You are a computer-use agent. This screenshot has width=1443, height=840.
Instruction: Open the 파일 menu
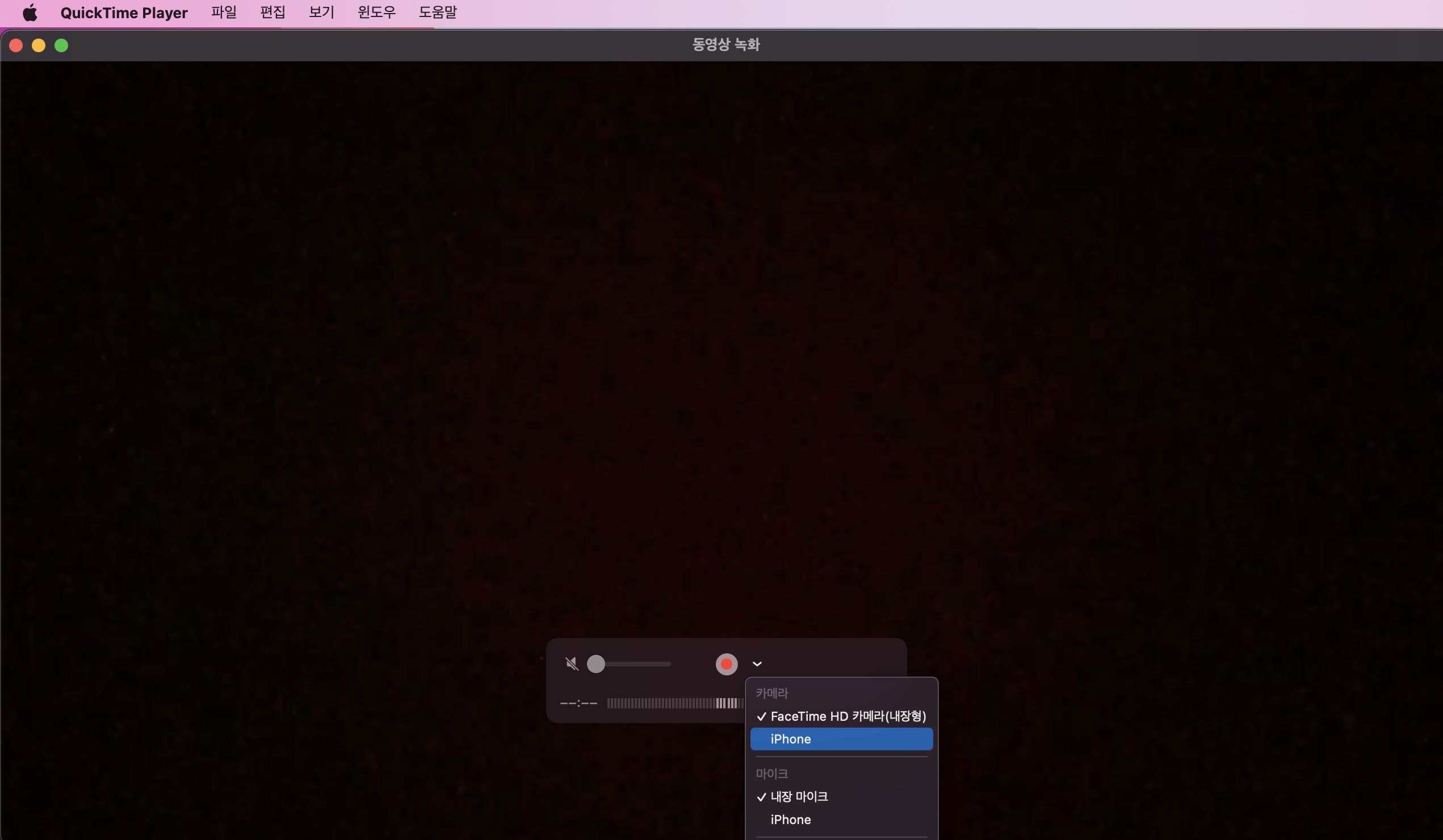click(x=223, y=12)
